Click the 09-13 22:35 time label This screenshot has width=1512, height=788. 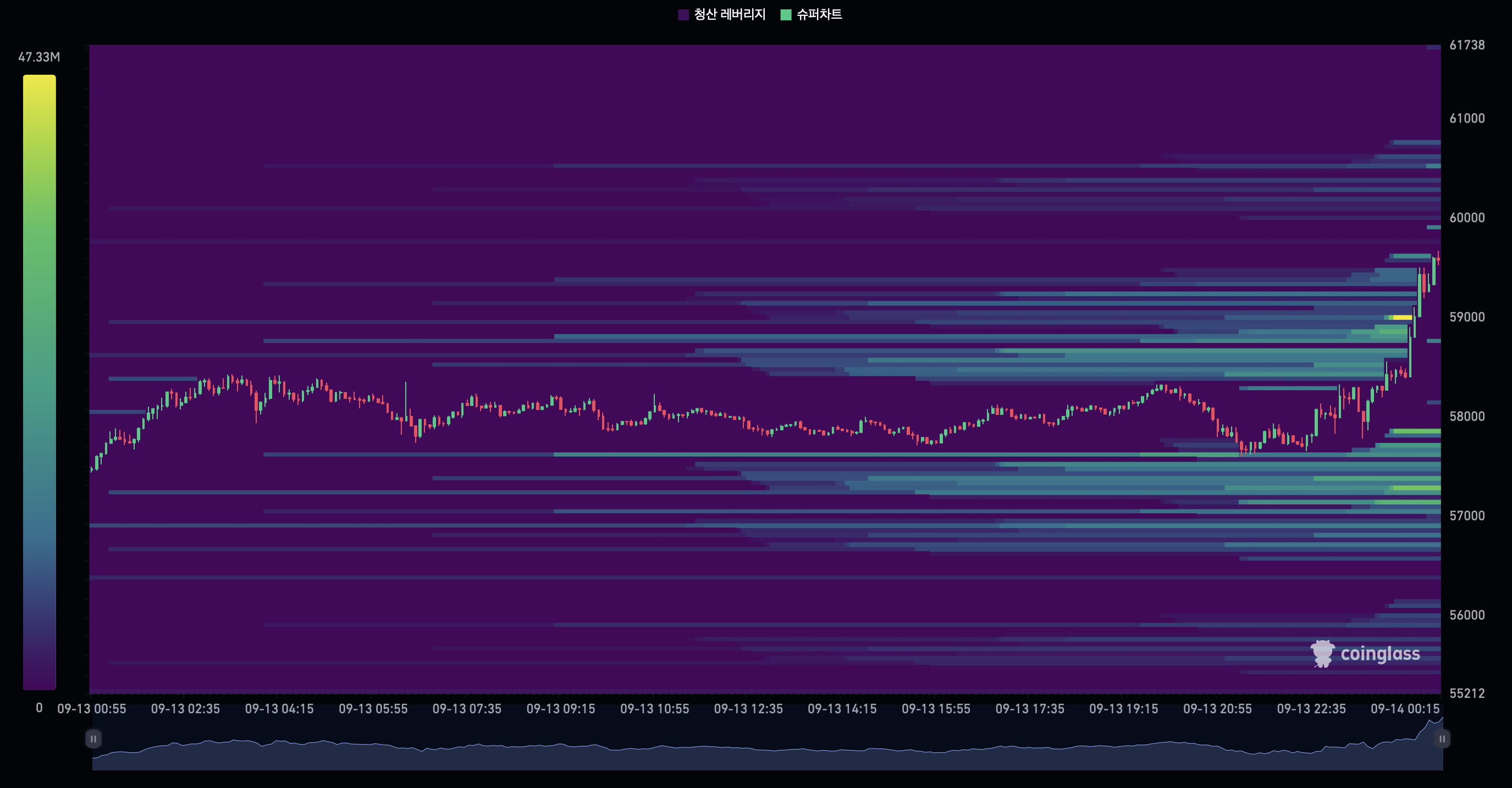point(1312,709)
